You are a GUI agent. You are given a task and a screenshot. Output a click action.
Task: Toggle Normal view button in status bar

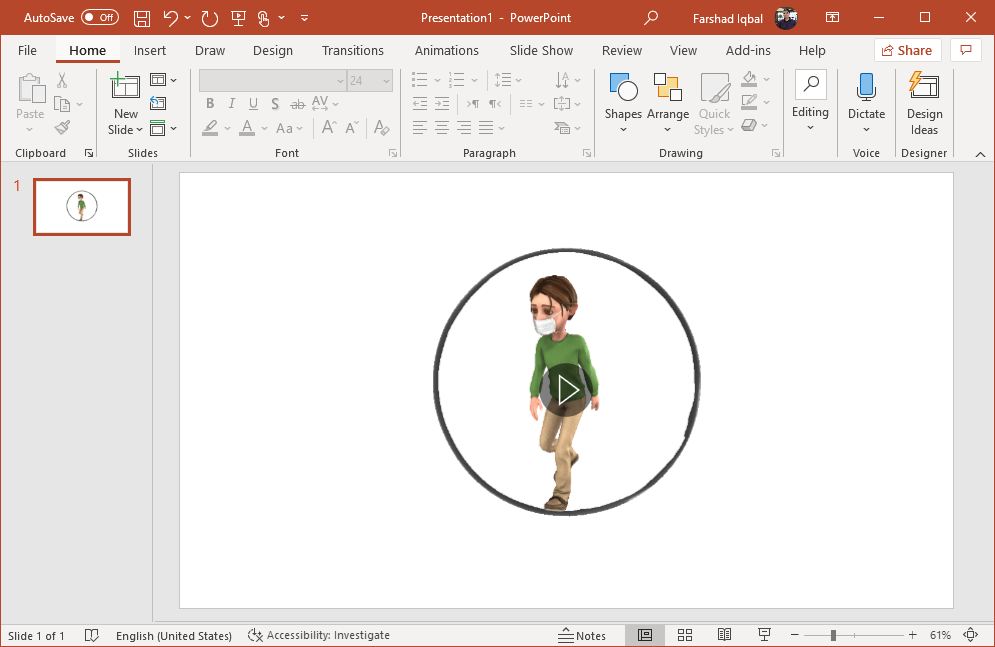(x=645, y=635)
